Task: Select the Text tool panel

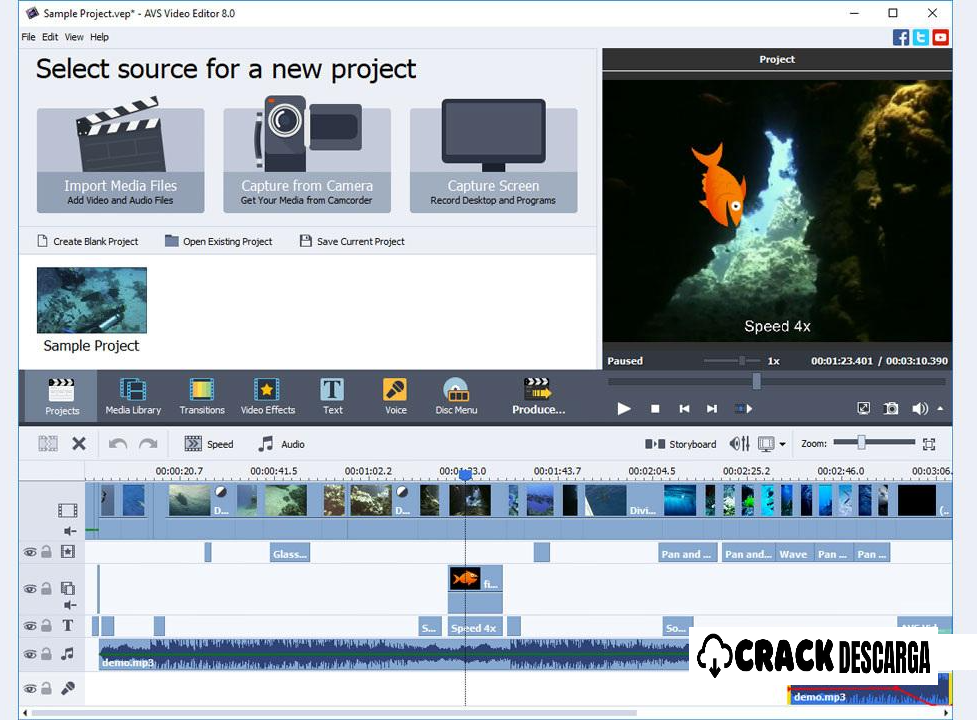Action: (331, 396)
